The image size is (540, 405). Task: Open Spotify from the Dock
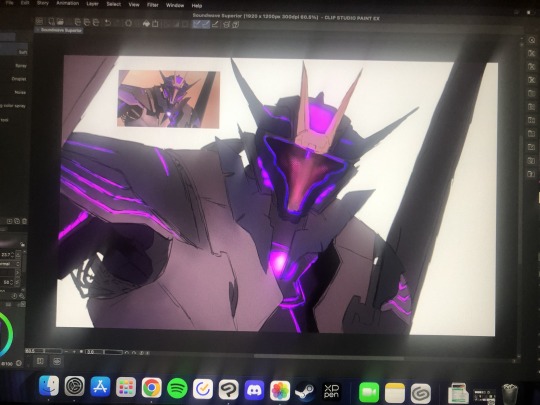[177, 388]
